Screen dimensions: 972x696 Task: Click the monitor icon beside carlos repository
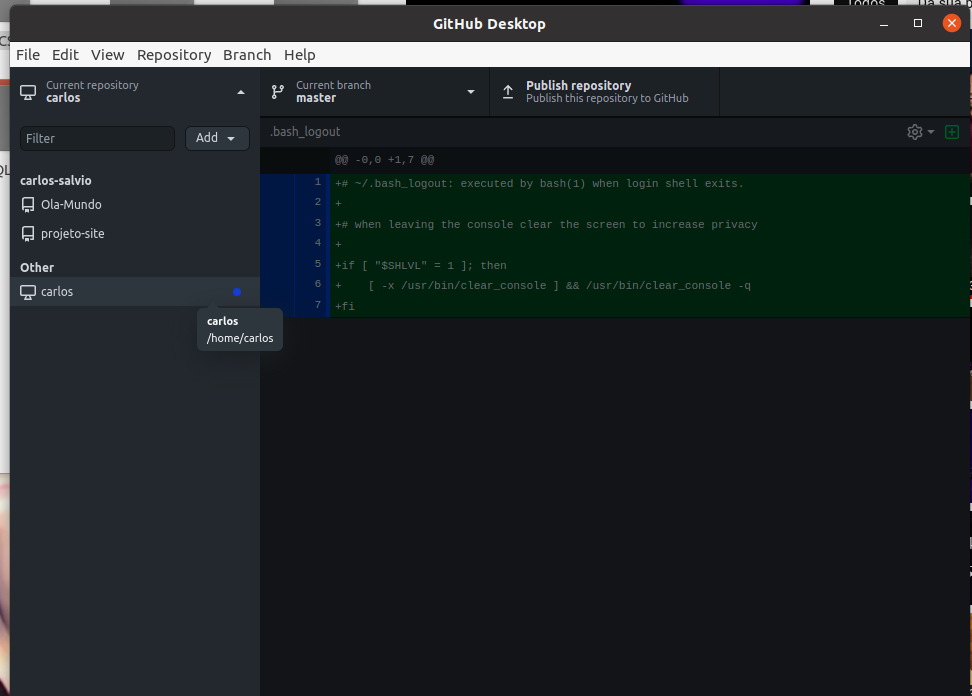(x=27, y=291)
